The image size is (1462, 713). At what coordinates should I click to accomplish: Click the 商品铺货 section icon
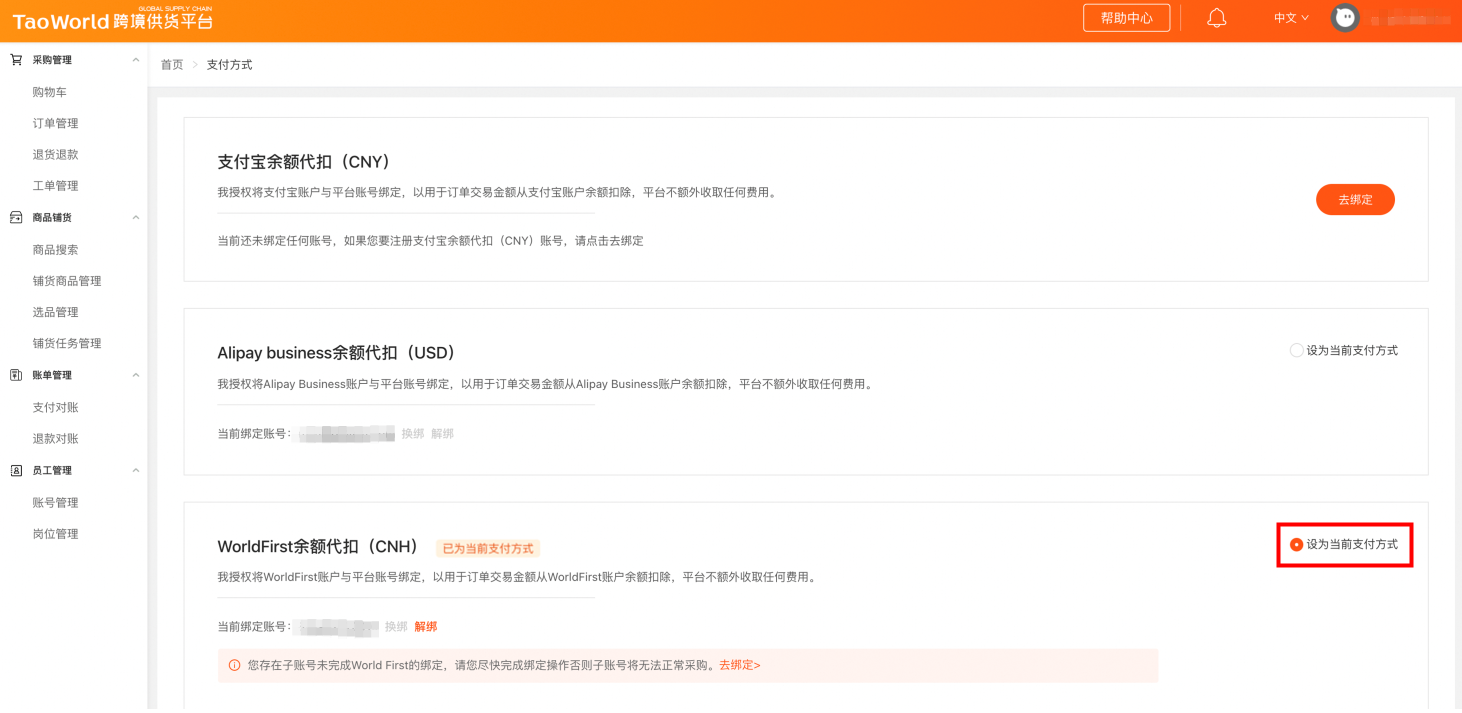15,217
